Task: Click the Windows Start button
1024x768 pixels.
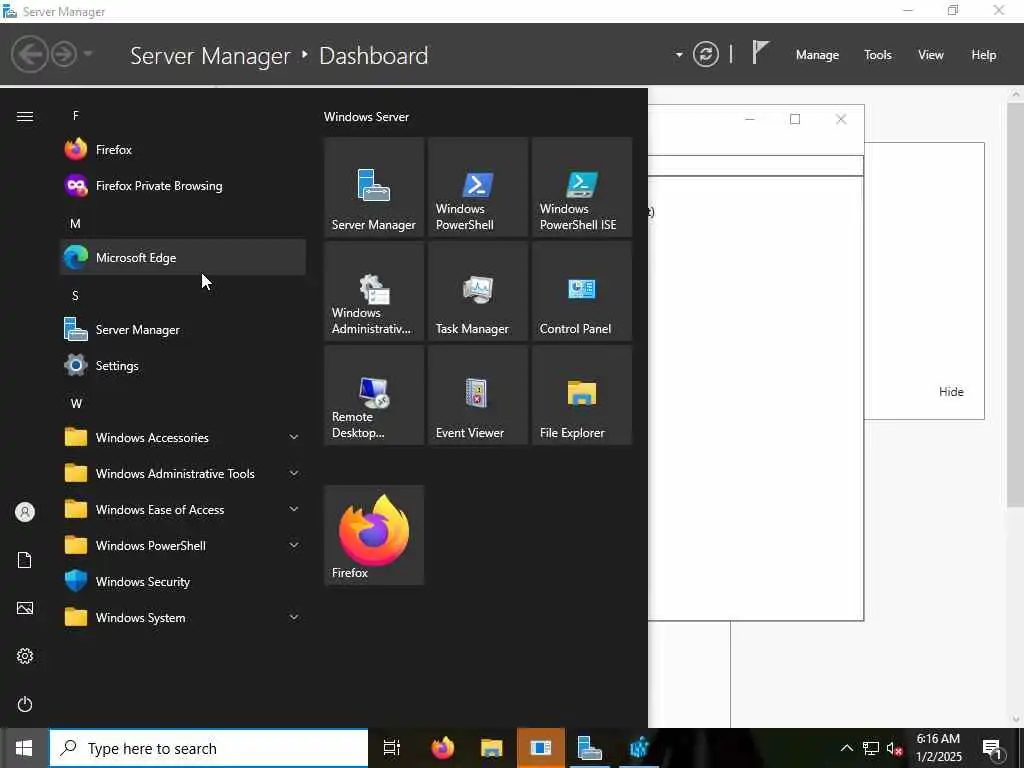Action: click(x=24, y=748)
